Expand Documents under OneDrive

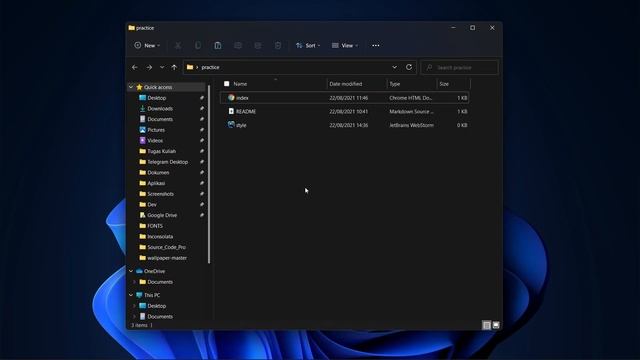[x=134, y=282]
